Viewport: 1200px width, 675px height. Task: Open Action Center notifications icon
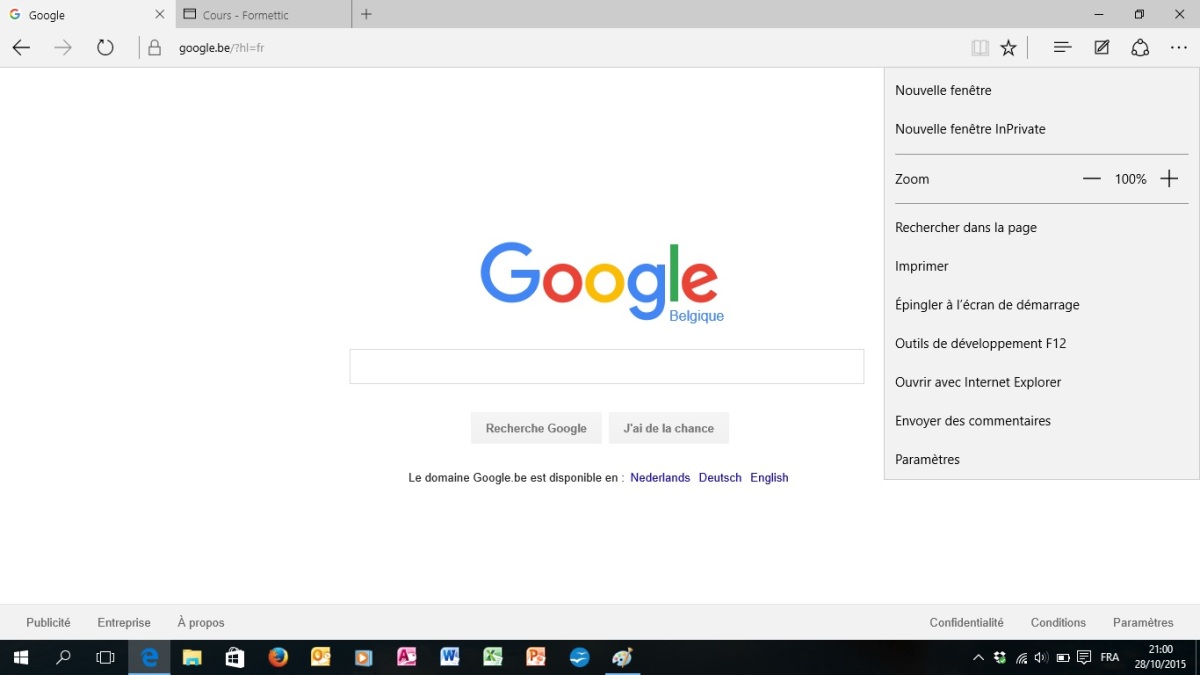point(1084,657)
